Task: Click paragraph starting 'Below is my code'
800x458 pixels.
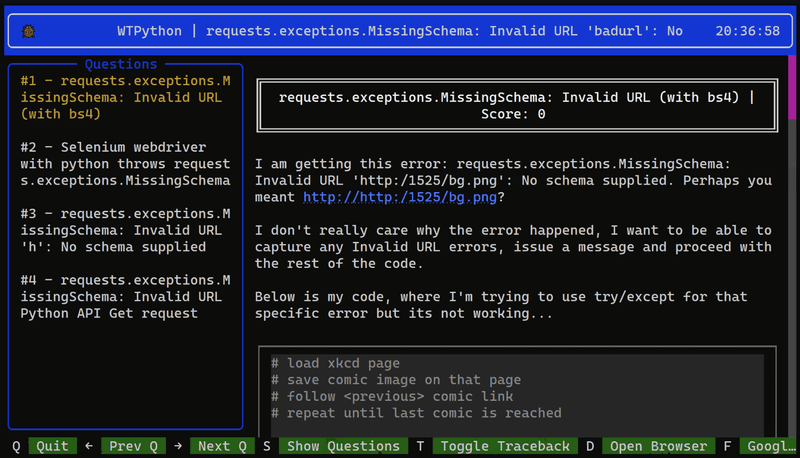Action: coord(501,305)
